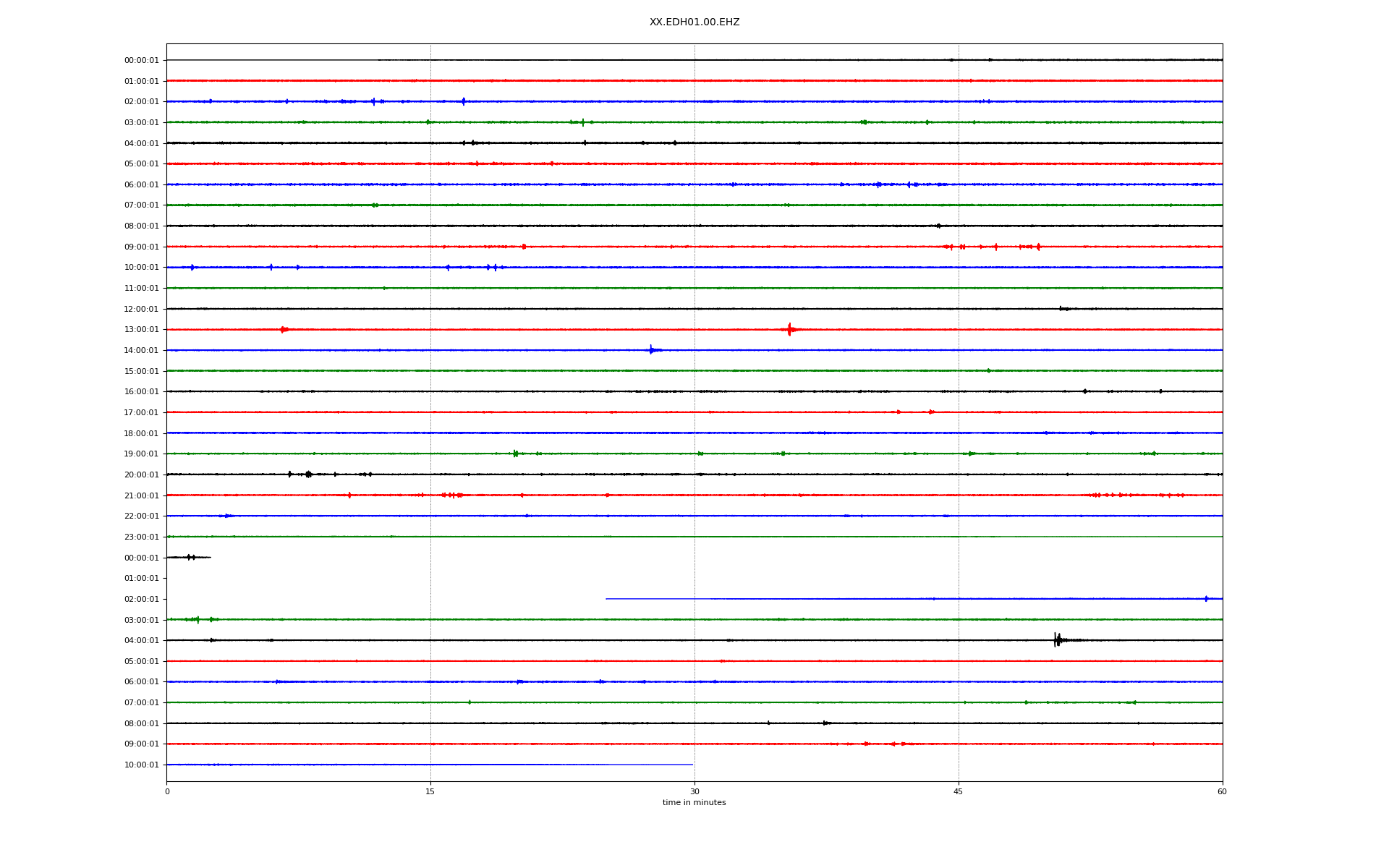Click the x-axis tick label 45
1389x868 pixels.
(x=958, y=791)
